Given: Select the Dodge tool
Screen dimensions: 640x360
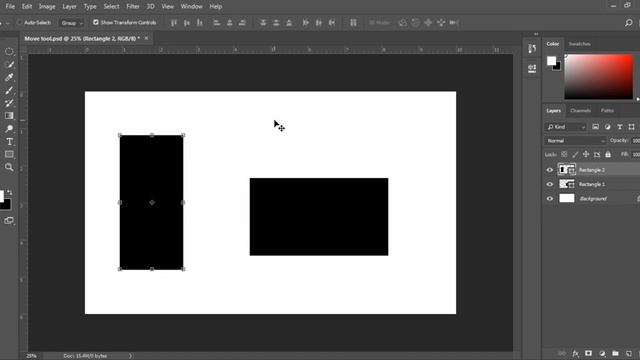Looking at the screenshot, I should (9, 129).
